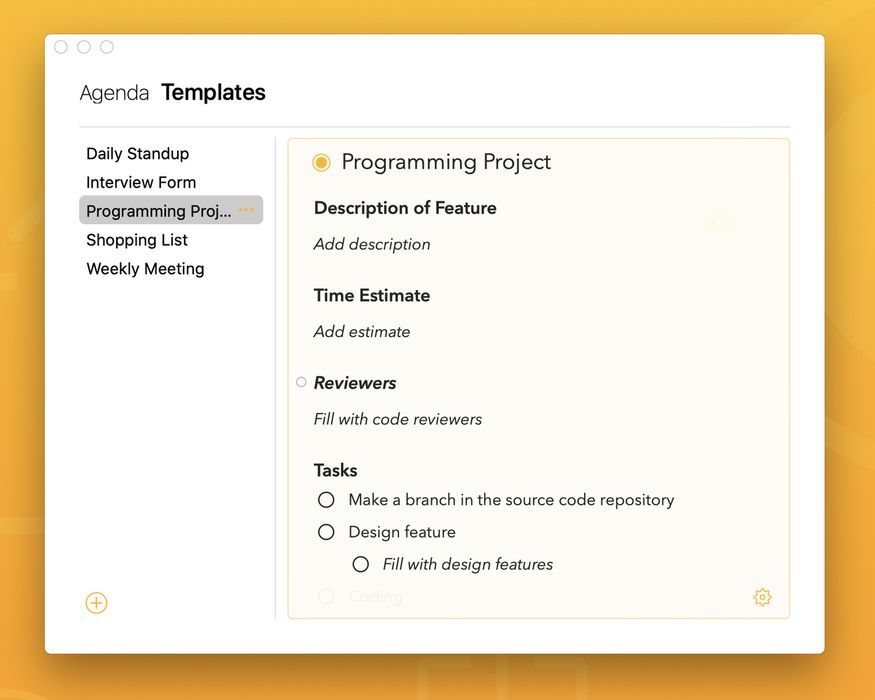Click the Fill with design features text
Screen dimensions: 875x700
[x=468, y=564]
